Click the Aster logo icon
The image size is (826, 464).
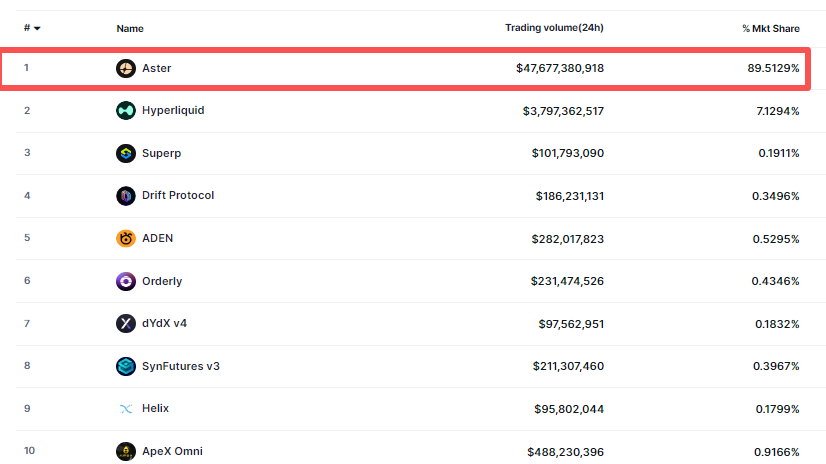tap(125, 68)
